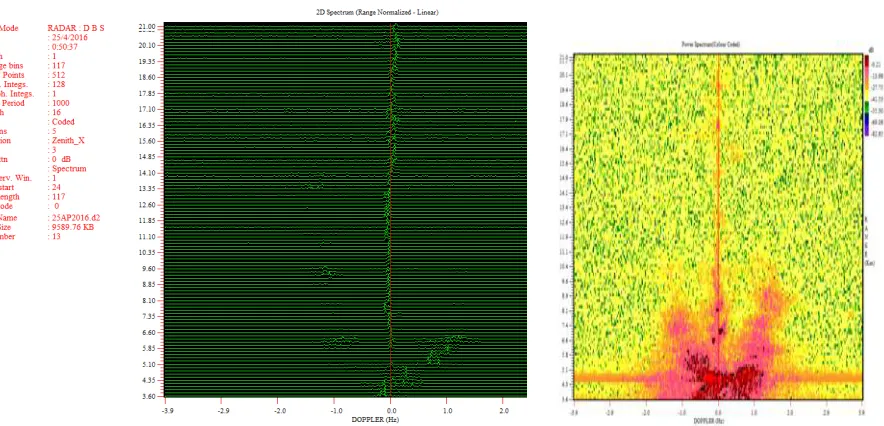Click the blue band of the dB color legend
This screenshot has width=884, height=426.
pyautogui.click(x=867, y=121)
